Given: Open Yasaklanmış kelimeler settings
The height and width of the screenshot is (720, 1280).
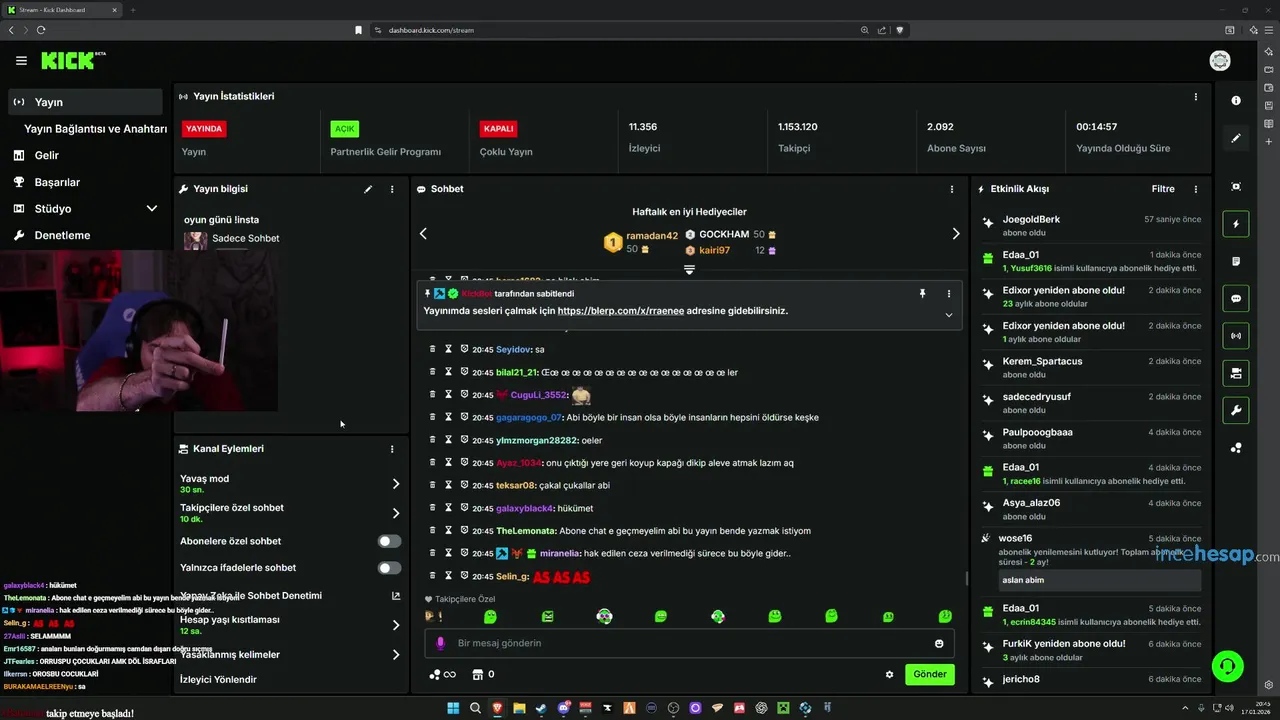Looking at the screenshot, I should (290, 655).
